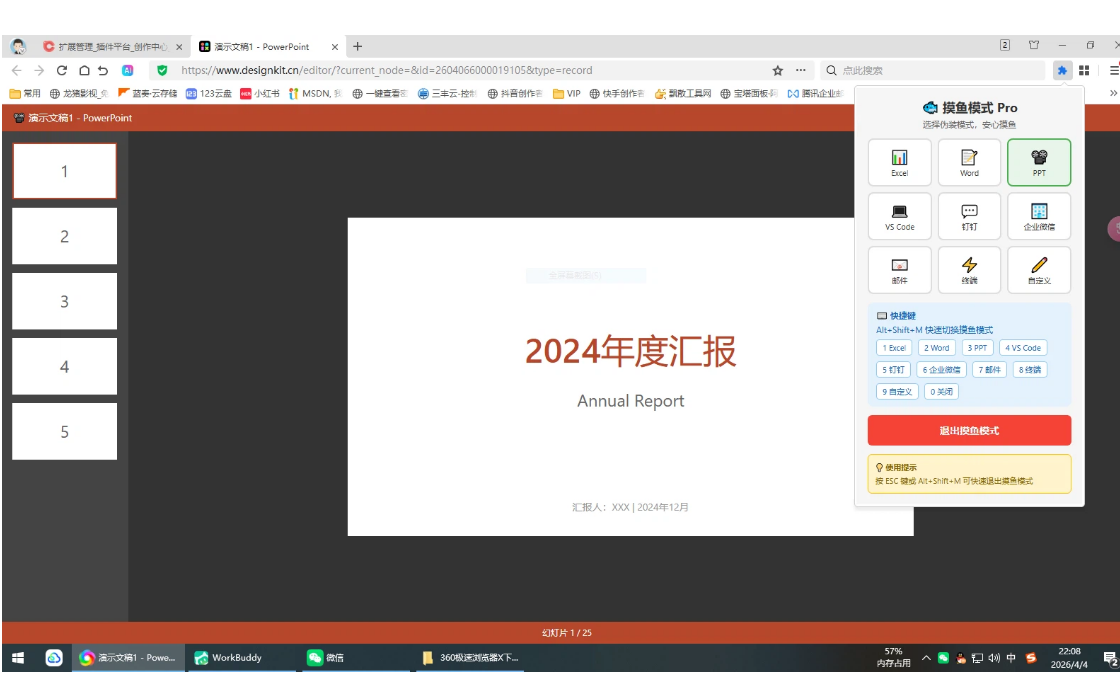
Task: Activate the 邮件 mail disguise mode
Action: (899, 270)
